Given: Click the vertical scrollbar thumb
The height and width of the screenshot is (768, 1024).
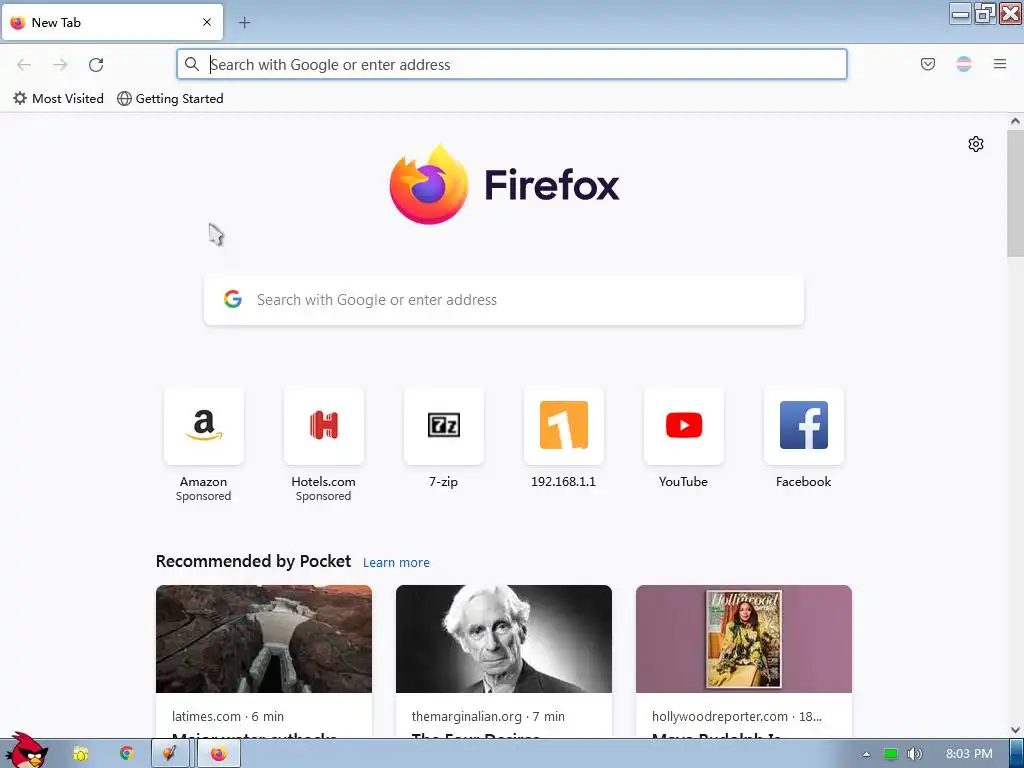Looking at the screenshot, I should click(x=1015, y=193).
